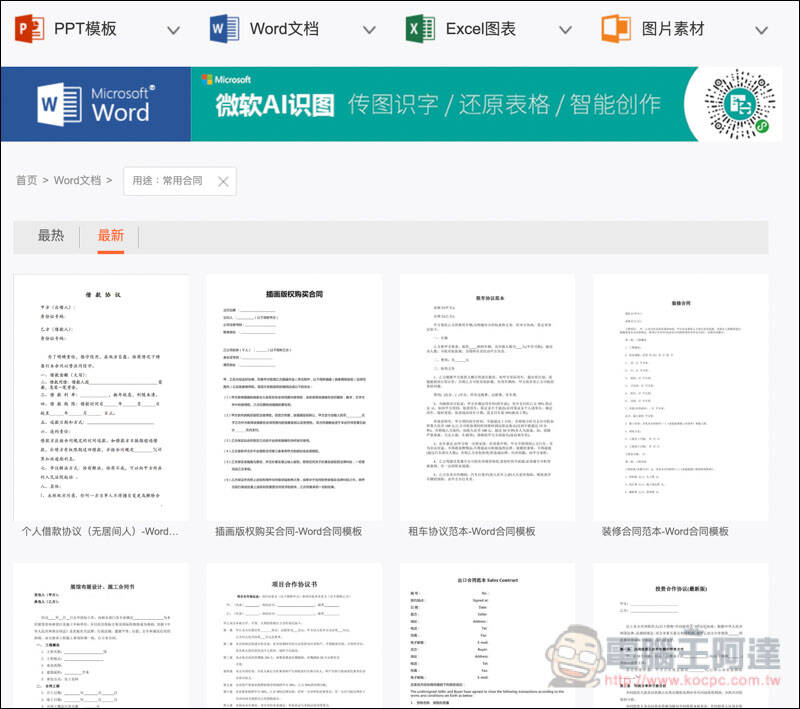Expand the PPT模板 dropdown arrow
The height and width of the screenshot is (709, 800).
[173, 31]
